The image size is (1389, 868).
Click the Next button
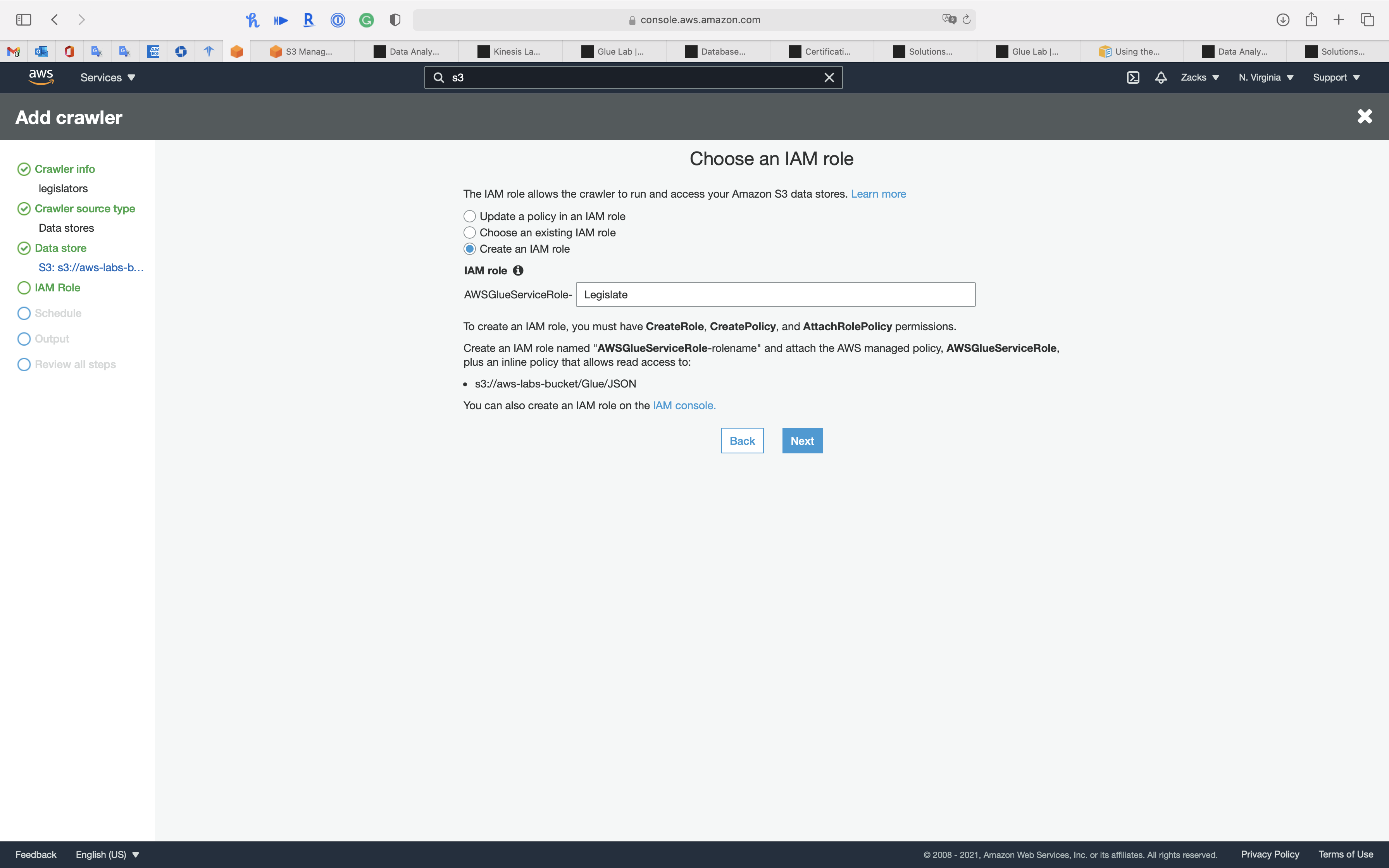(802, 441)
